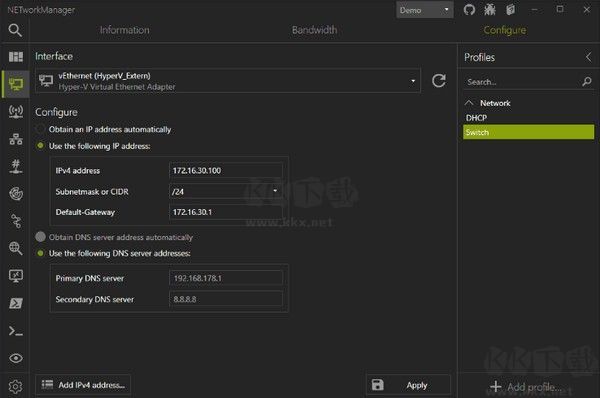The height and width of the screenshot is (398, 600).
Task: Open the WiFi antenna sidebar icon
Action: click(x=16, y=111)
